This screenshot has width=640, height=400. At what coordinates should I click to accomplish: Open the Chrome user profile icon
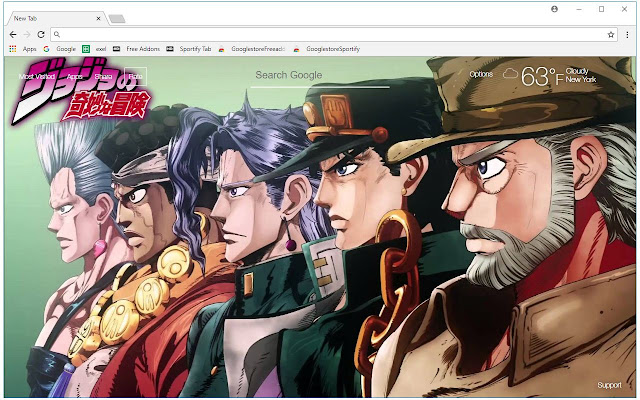pos(554,9)
